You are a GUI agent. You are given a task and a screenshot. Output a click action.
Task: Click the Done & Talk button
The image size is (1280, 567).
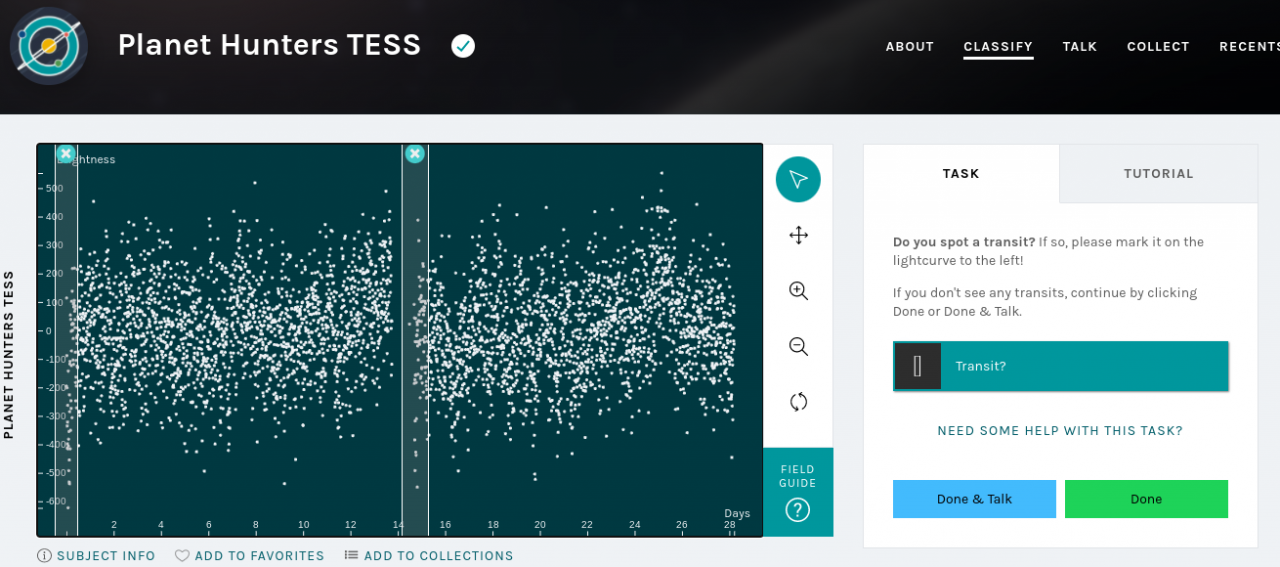tap(974, 499)
